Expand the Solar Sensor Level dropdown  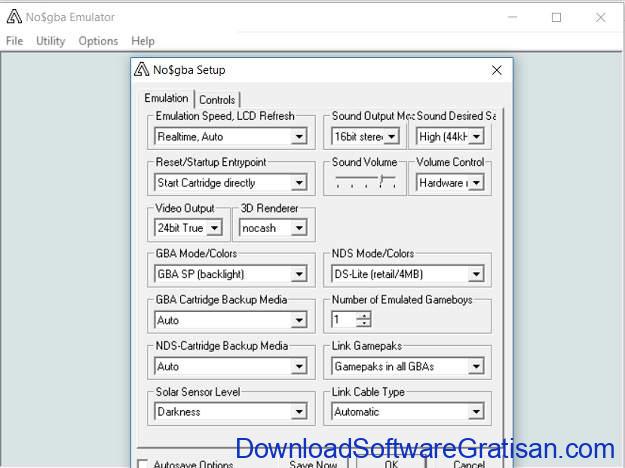tap(299, 412)
